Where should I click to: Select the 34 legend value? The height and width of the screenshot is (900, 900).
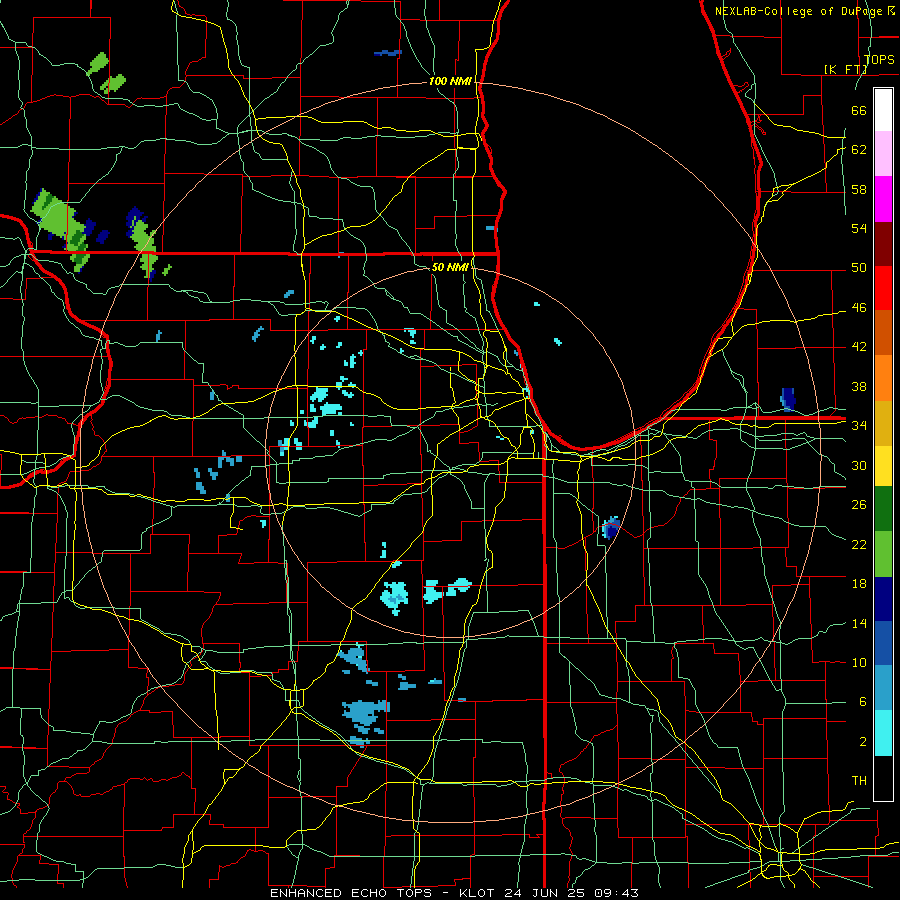pyautogui.click(x=859, y=426)
